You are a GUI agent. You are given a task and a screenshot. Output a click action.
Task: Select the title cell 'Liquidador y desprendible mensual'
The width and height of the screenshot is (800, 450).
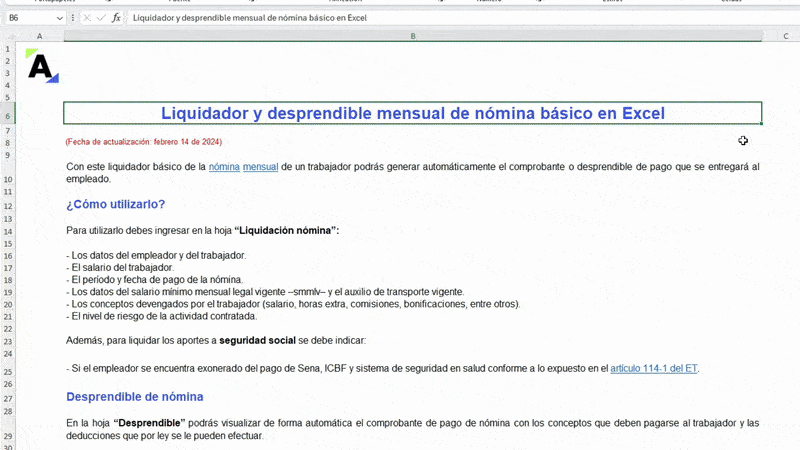pos(412,114)
